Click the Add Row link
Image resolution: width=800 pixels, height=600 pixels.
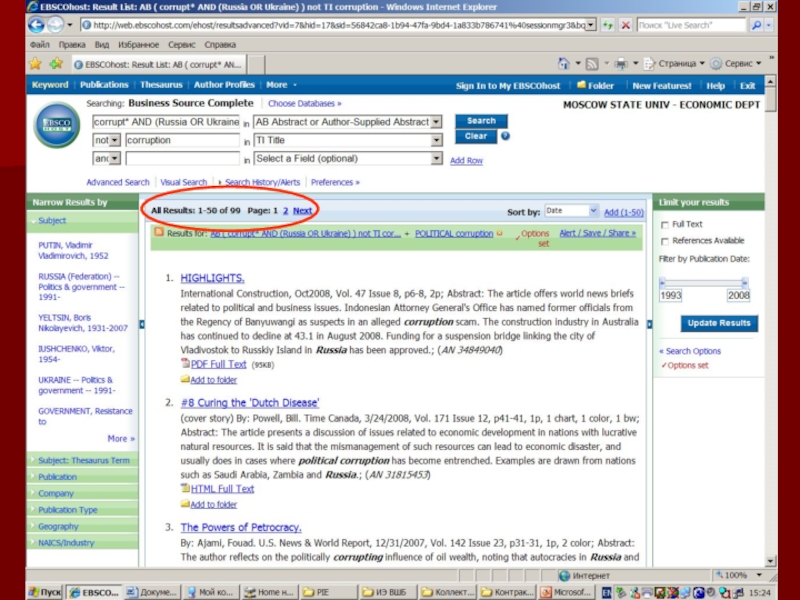[466, 160]
